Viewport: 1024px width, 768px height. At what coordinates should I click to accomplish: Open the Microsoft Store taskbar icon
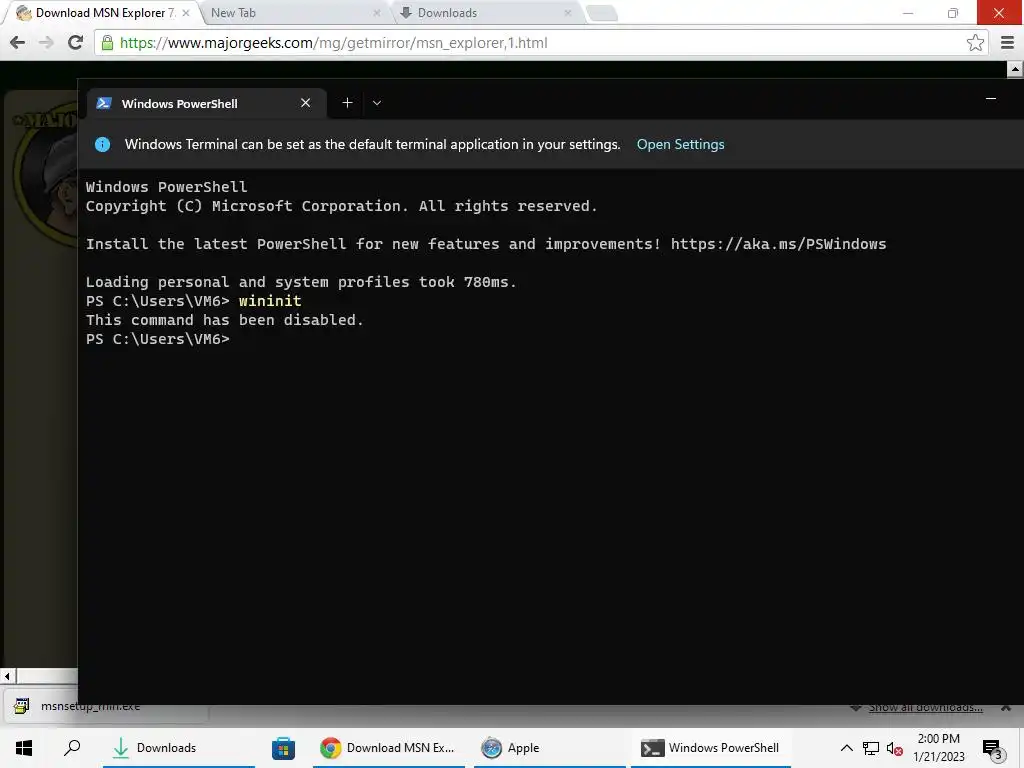[x=283, y=748]
